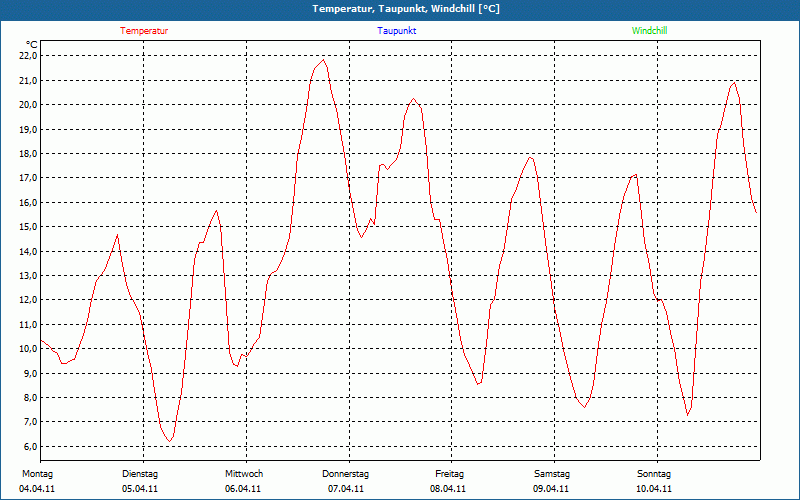Click the 18,0 y-axis value
The image size is (800, 500).
[28, 154]
